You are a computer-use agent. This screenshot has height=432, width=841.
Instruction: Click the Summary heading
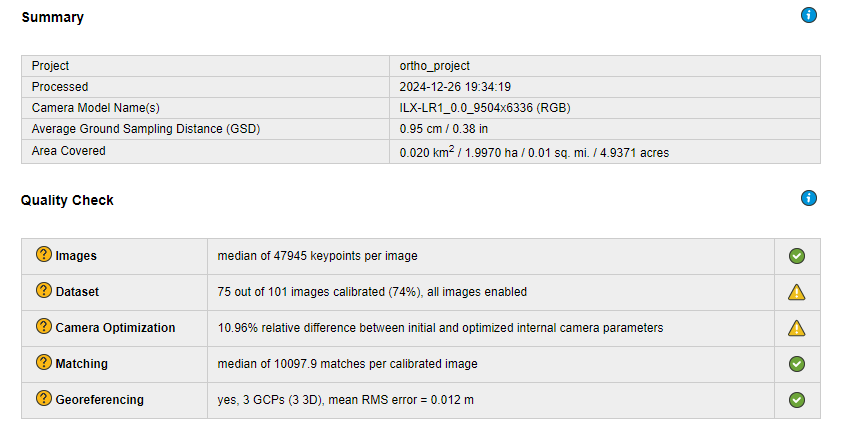point(53,17)
